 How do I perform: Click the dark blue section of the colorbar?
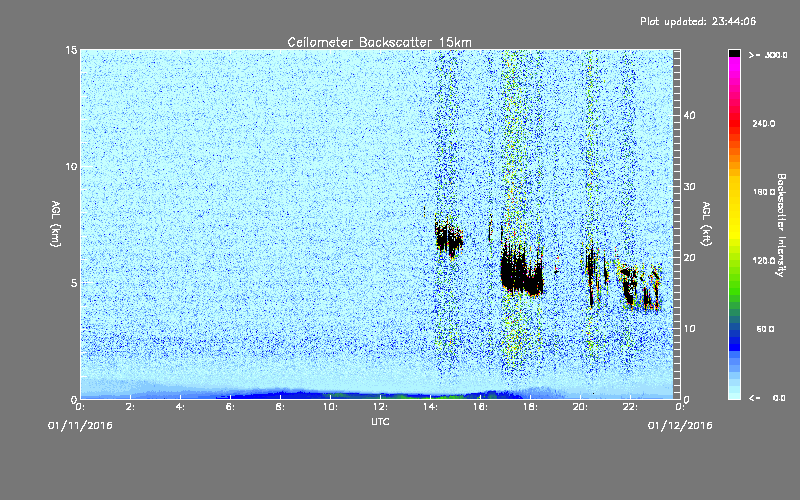(734, 341)
